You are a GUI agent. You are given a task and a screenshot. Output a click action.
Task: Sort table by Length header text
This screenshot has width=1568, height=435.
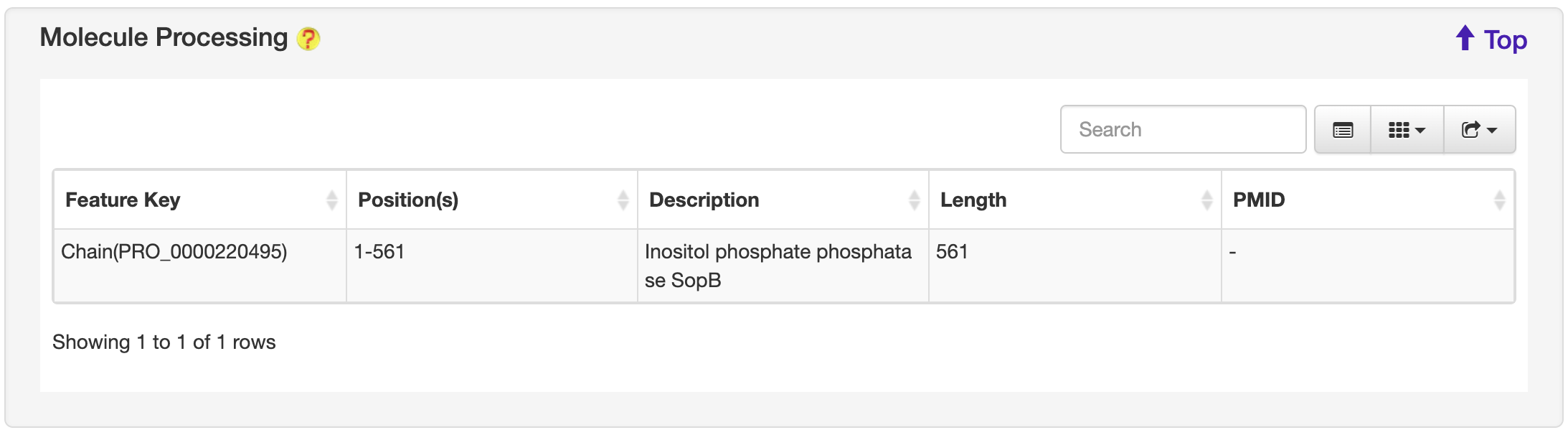click(973, 200)
